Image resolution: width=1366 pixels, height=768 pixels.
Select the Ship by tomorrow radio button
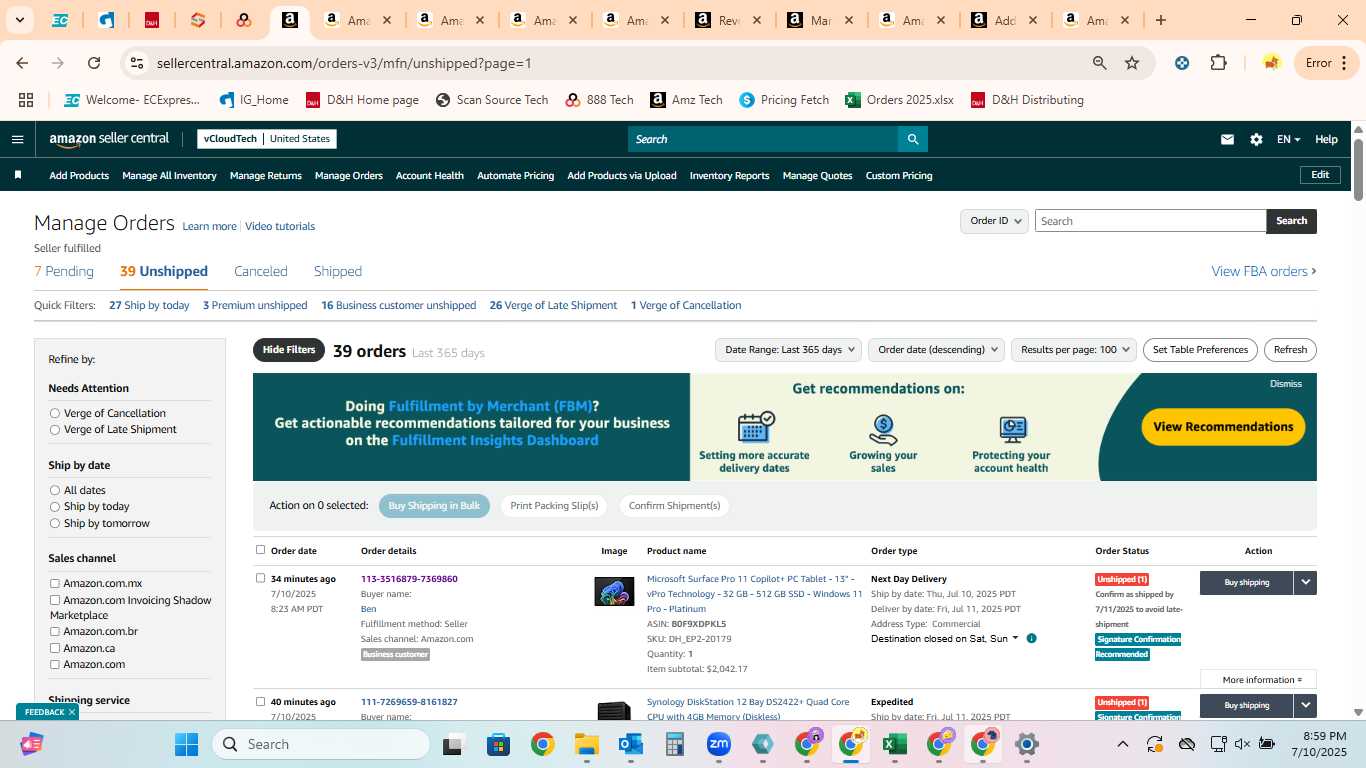pos(55,523)
